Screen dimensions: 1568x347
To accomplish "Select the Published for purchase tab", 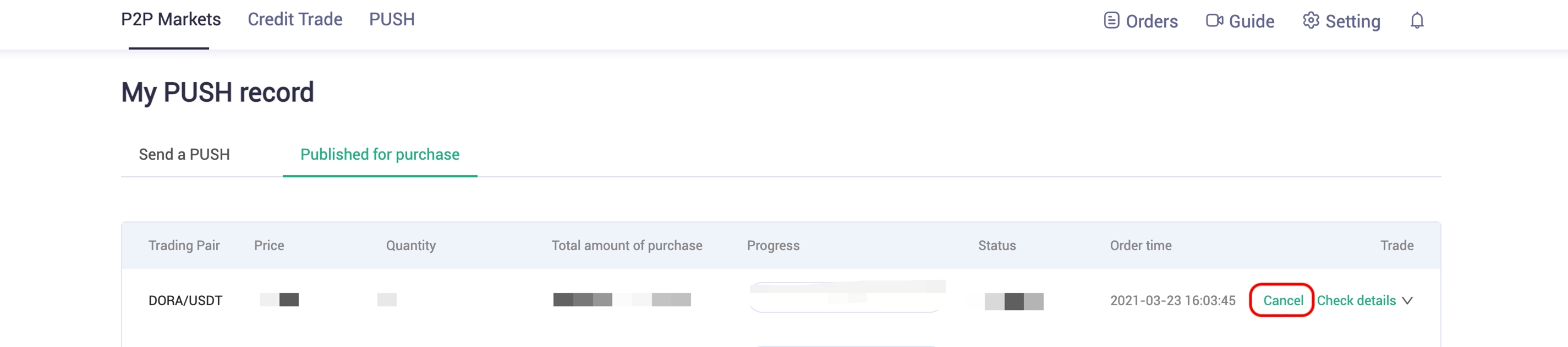I will click(380, 155).
